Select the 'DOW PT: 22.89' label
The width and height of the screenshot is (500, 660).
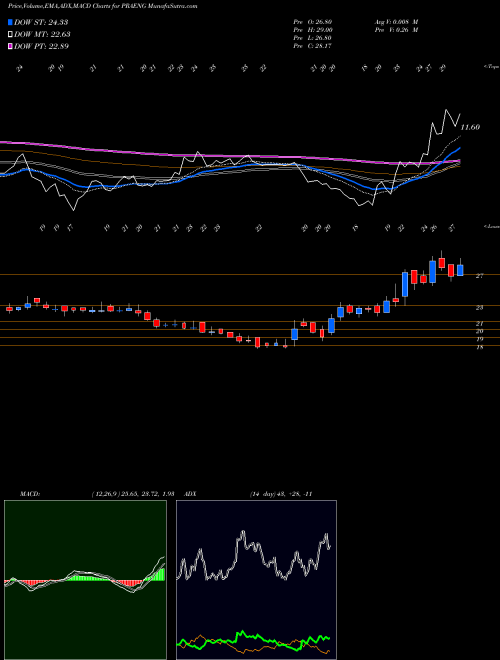point(41,46)
